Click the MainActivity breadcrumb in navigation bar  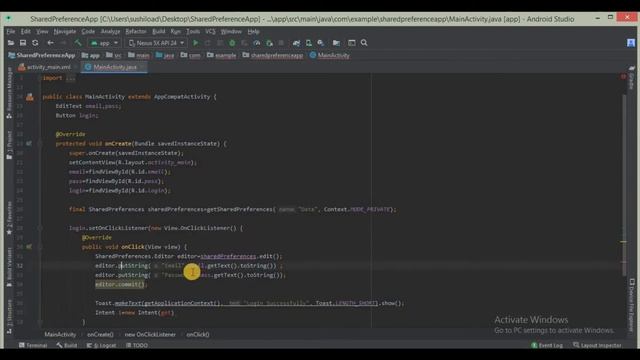(x=329, y=56)
